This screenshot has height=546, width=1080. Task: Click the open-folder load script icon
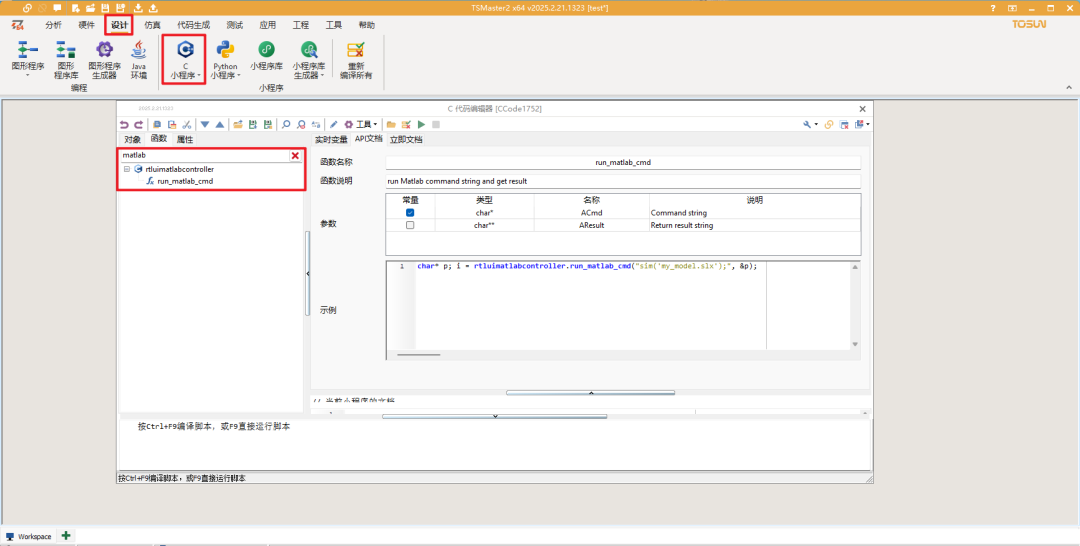238,125
